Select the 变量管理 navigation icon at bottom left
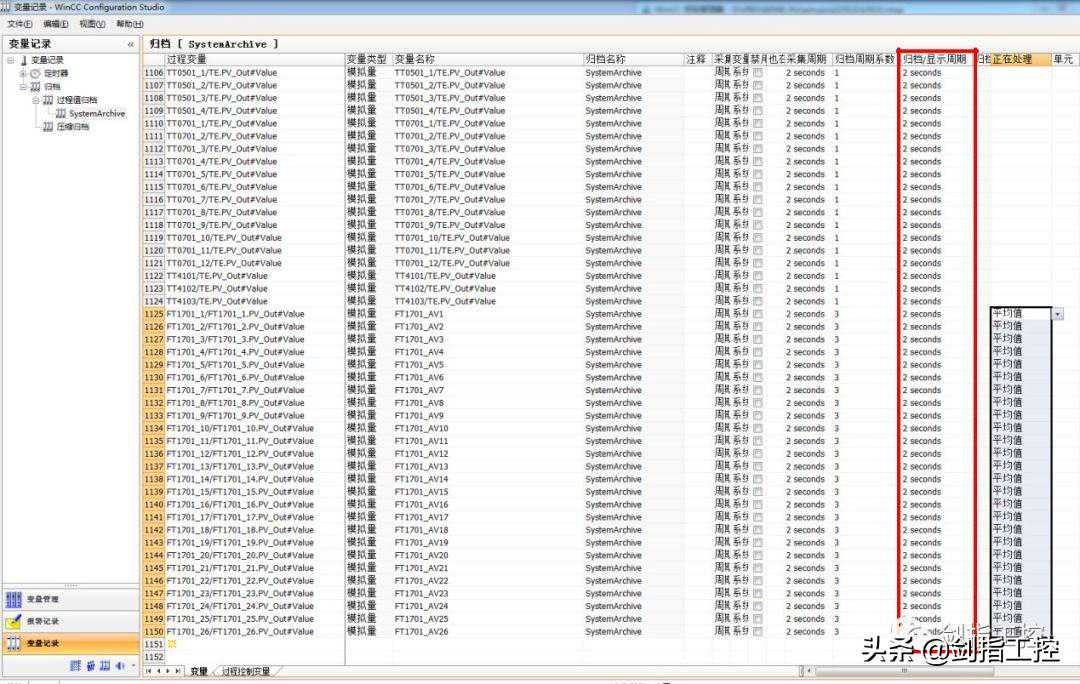This screenshot has height=684, width=1080. [14, 599]
